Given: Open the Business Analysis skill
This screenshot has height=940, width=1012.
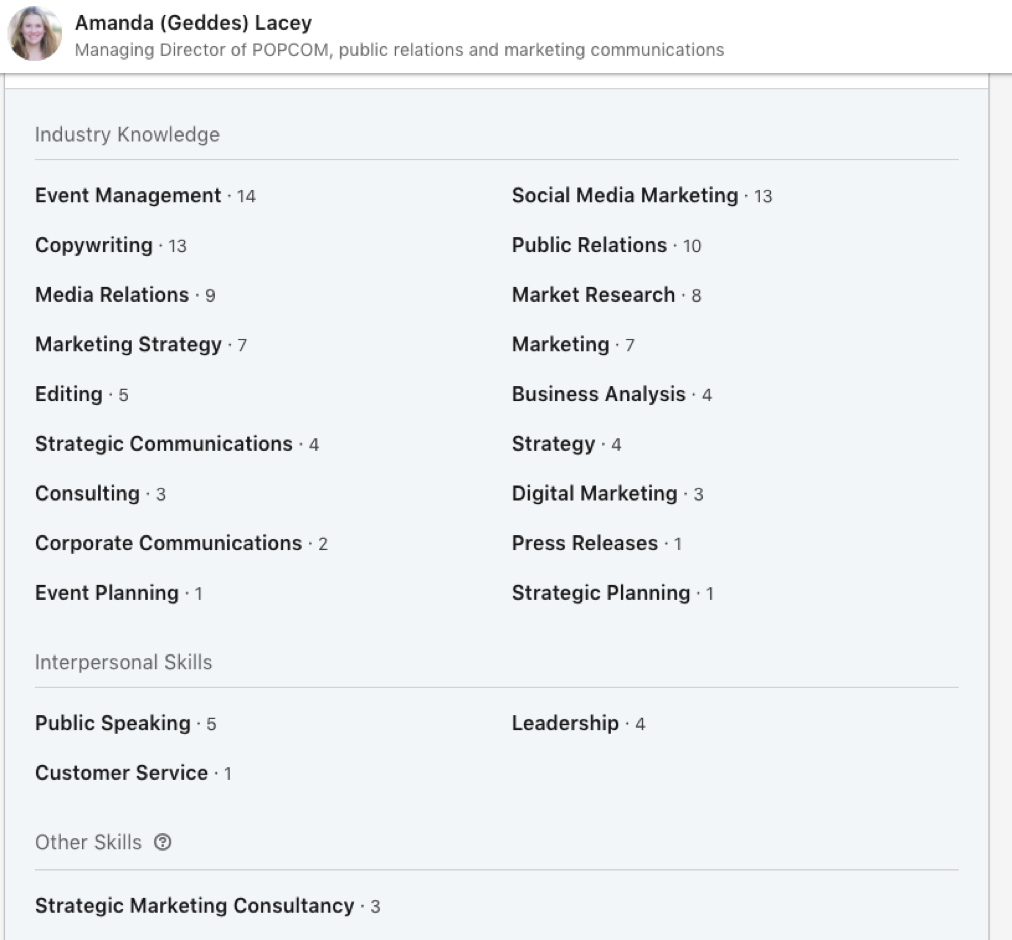Looking at the screenshot, I should [598, 394].
